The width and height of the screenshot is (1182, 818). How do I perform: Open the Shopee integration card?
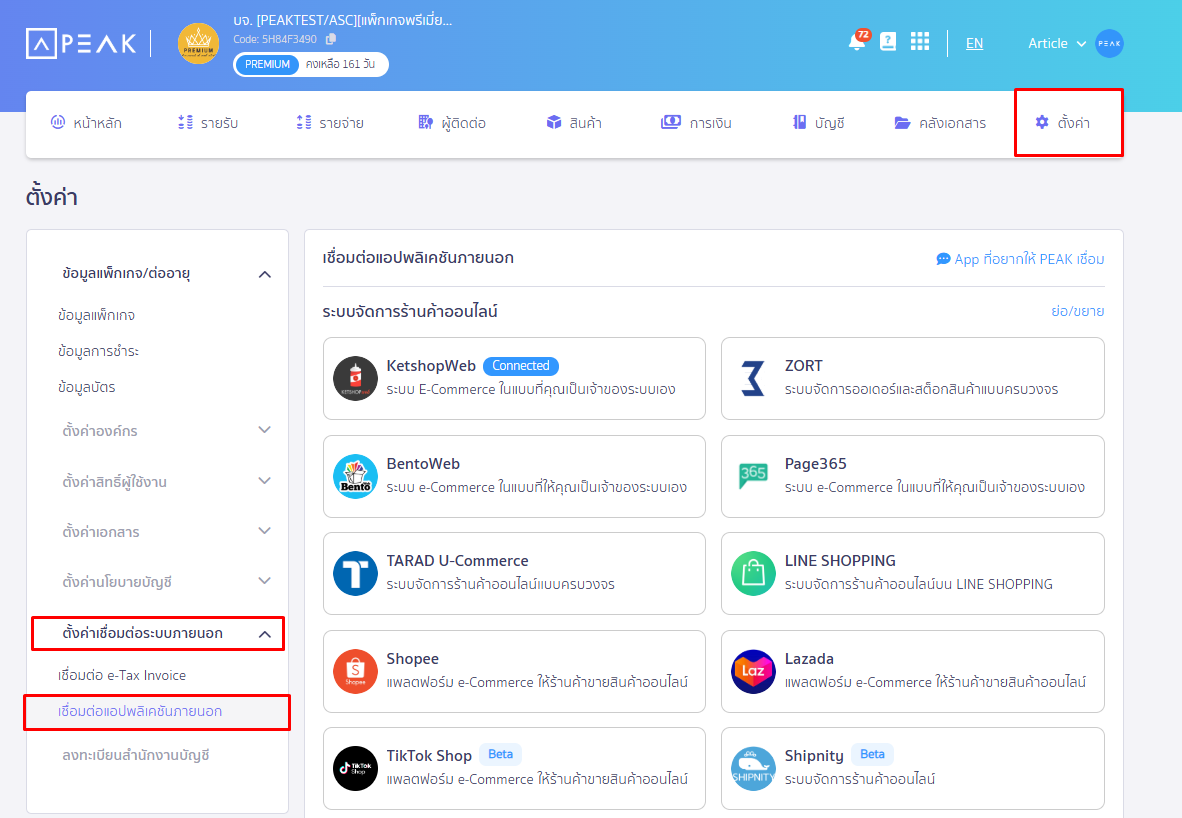(x=514, y=671)
